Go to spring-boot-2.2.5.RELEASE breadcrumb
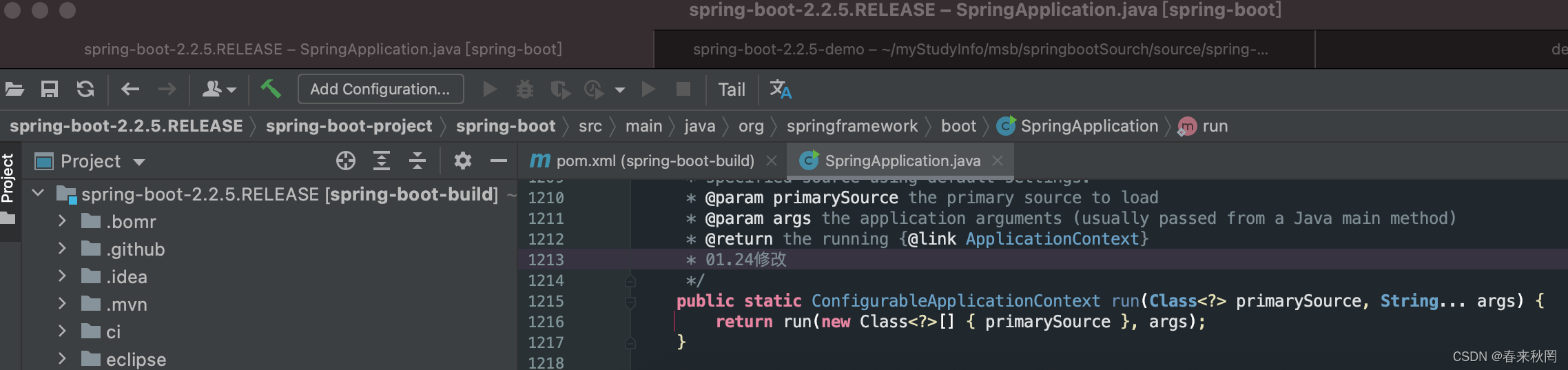 click(x=126, y=126)
